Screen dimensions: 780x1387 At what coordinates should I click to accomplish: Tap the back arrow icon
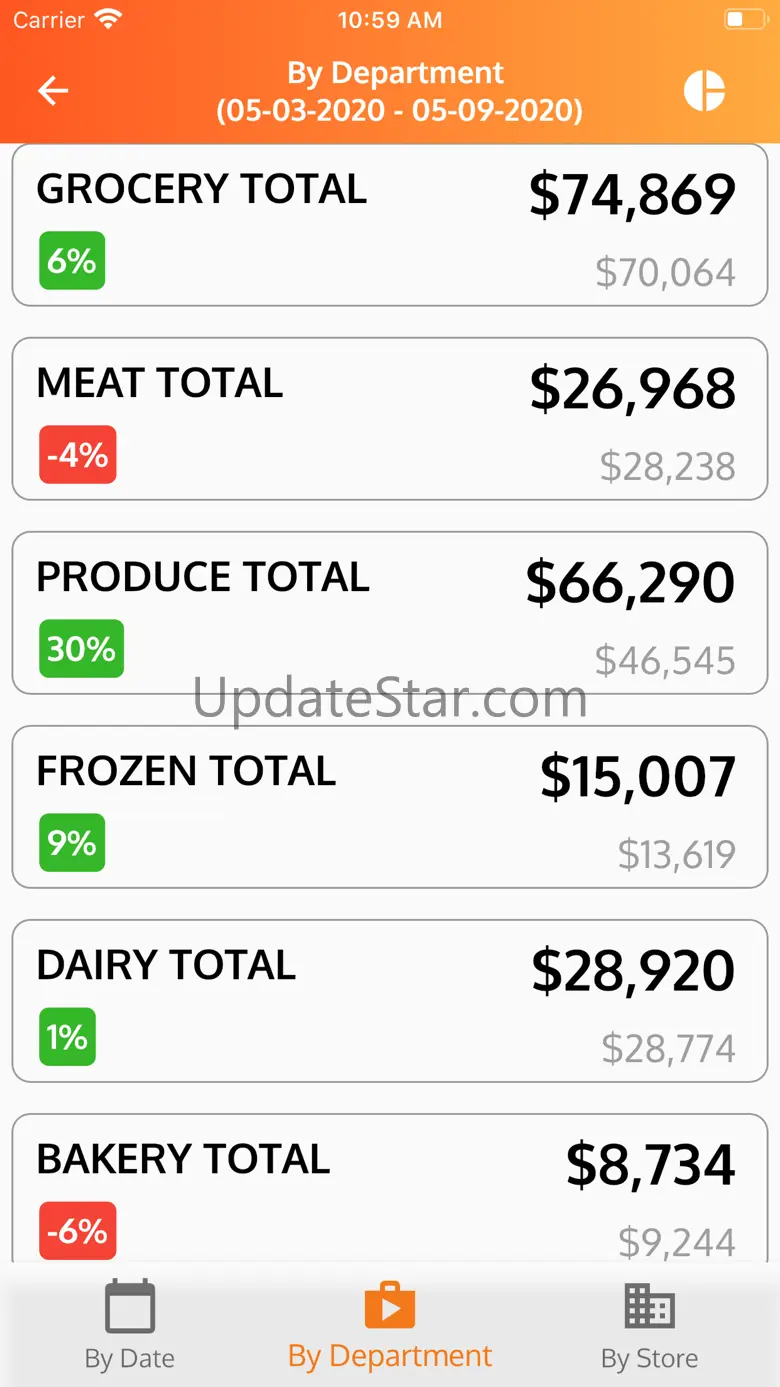pyautogui.click(x=53, y=91)
